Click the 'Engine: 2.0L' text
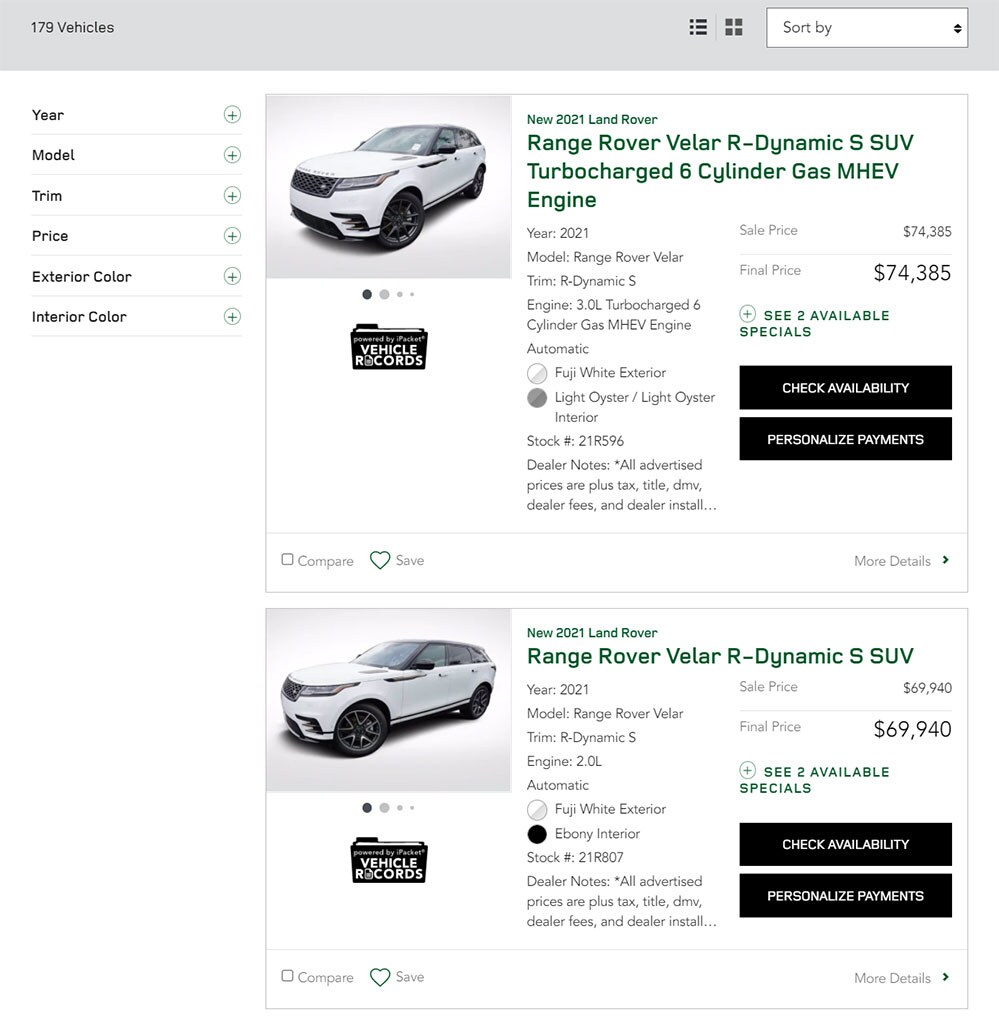 pos(564,761)
